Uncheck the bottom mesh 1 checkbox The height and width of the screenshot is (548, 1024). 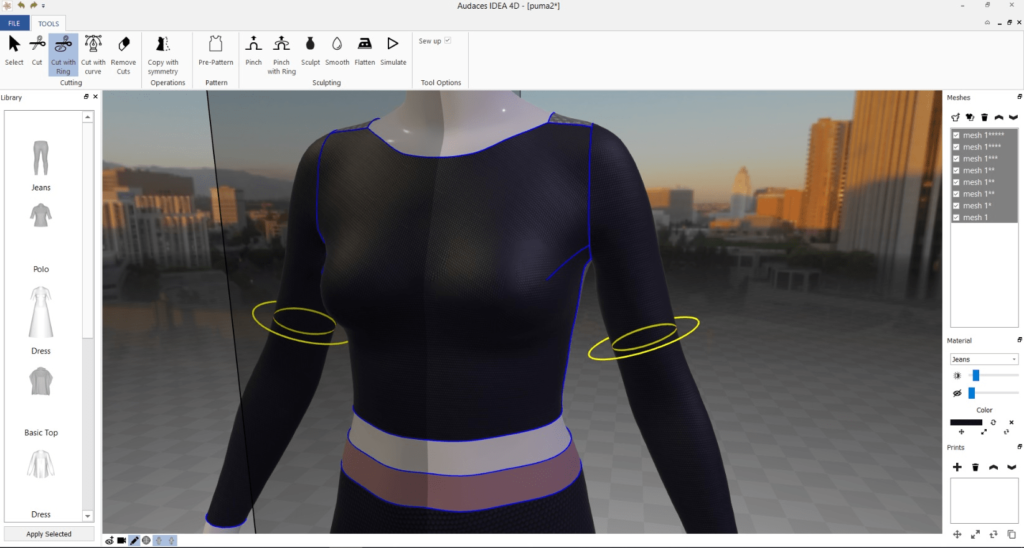point(956,218)
